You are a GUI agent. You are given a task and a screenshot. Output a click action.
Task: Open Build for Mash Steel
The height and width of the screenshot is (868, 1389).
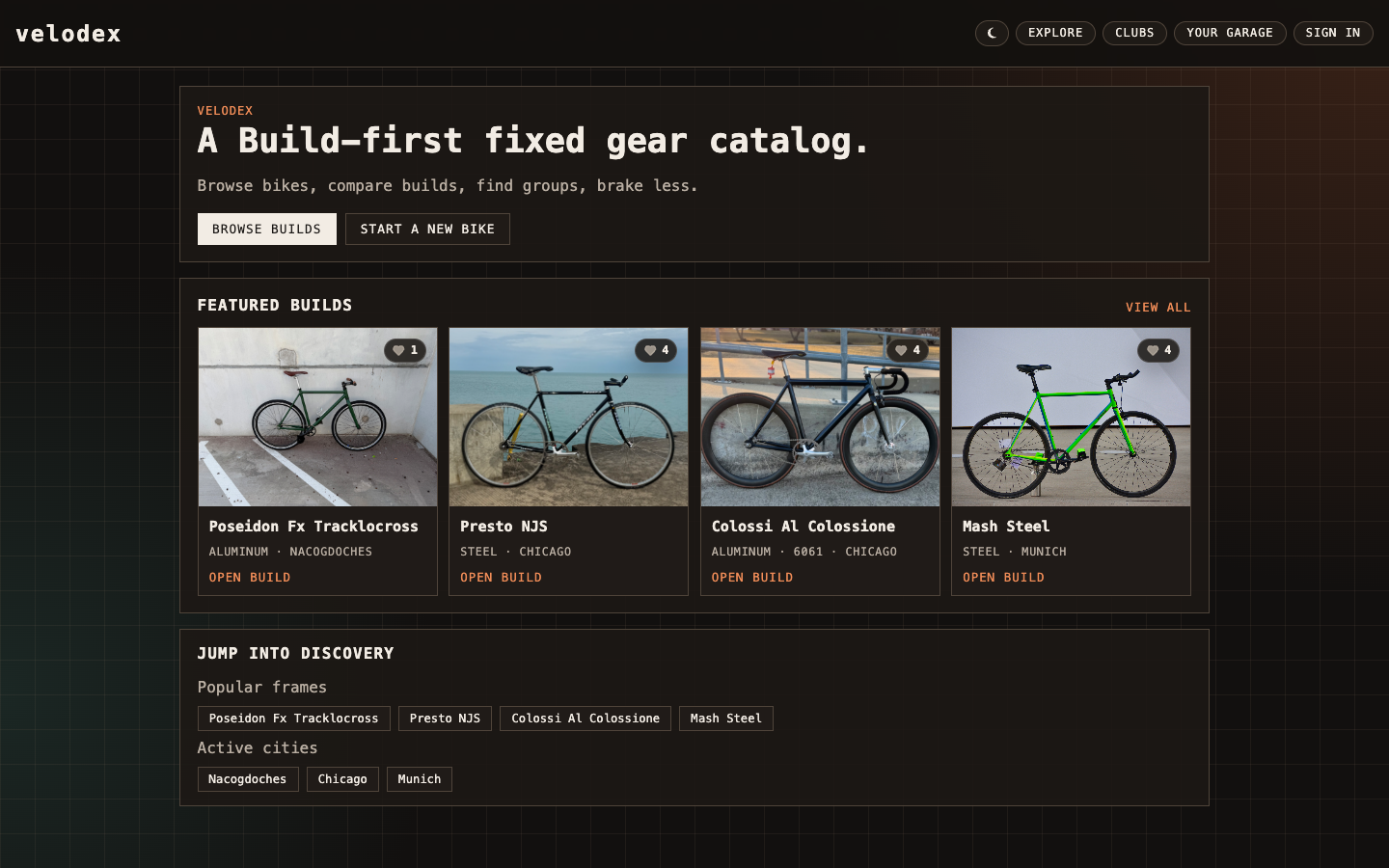(x=1003, y=578)
